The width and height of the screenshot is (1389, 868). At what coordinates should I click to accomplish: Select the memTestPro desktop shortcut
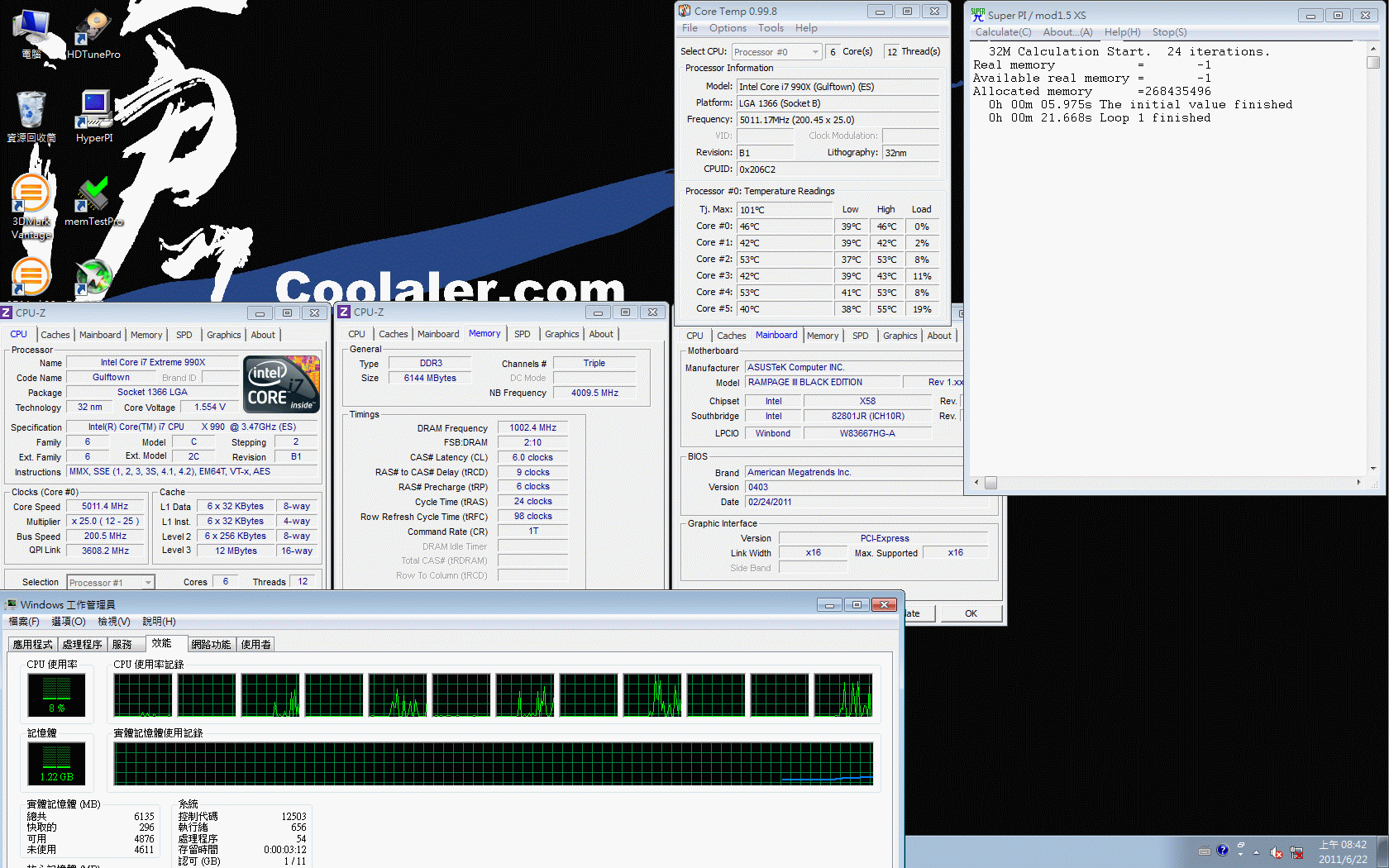[x=93, y=202]
